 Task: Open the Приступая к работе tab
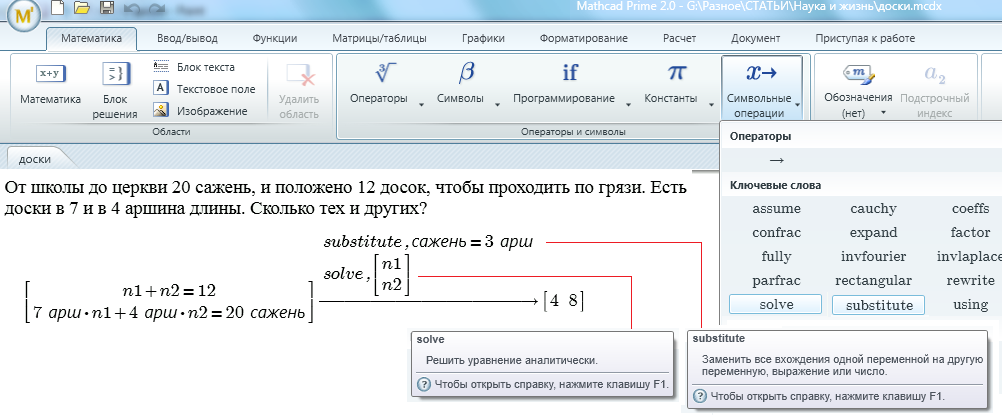[x=865, y=38]
